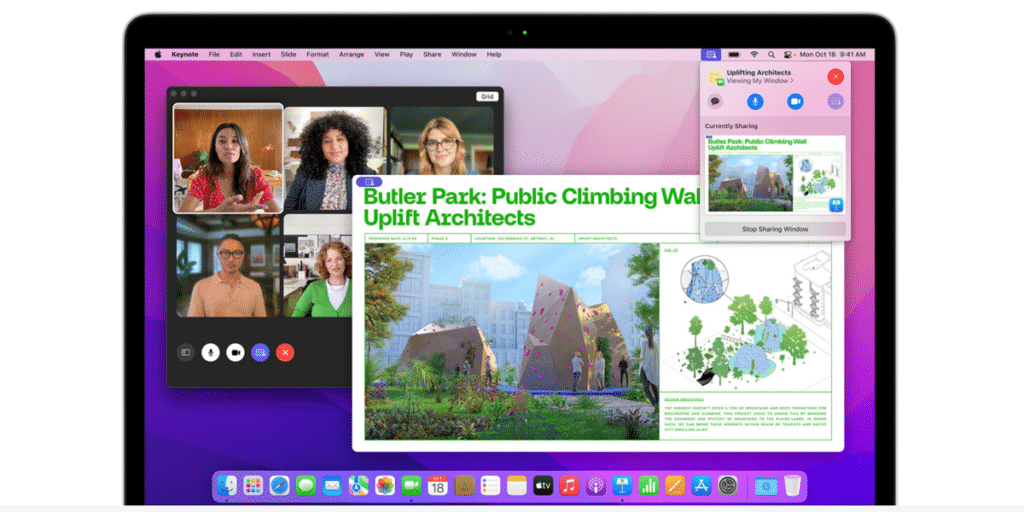The image size is (1024, 512).
Task: Open Spotlight search in menu bar
Action: click(771, 55)
